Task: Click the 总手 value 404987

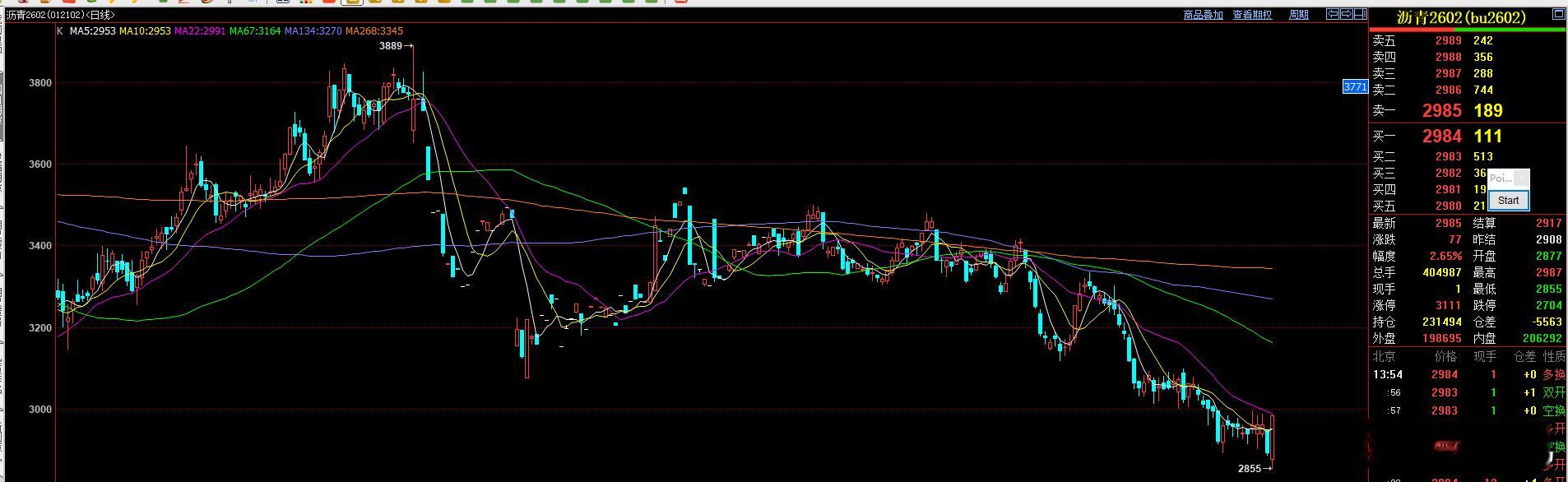Action: click(x=1442, y=272)
